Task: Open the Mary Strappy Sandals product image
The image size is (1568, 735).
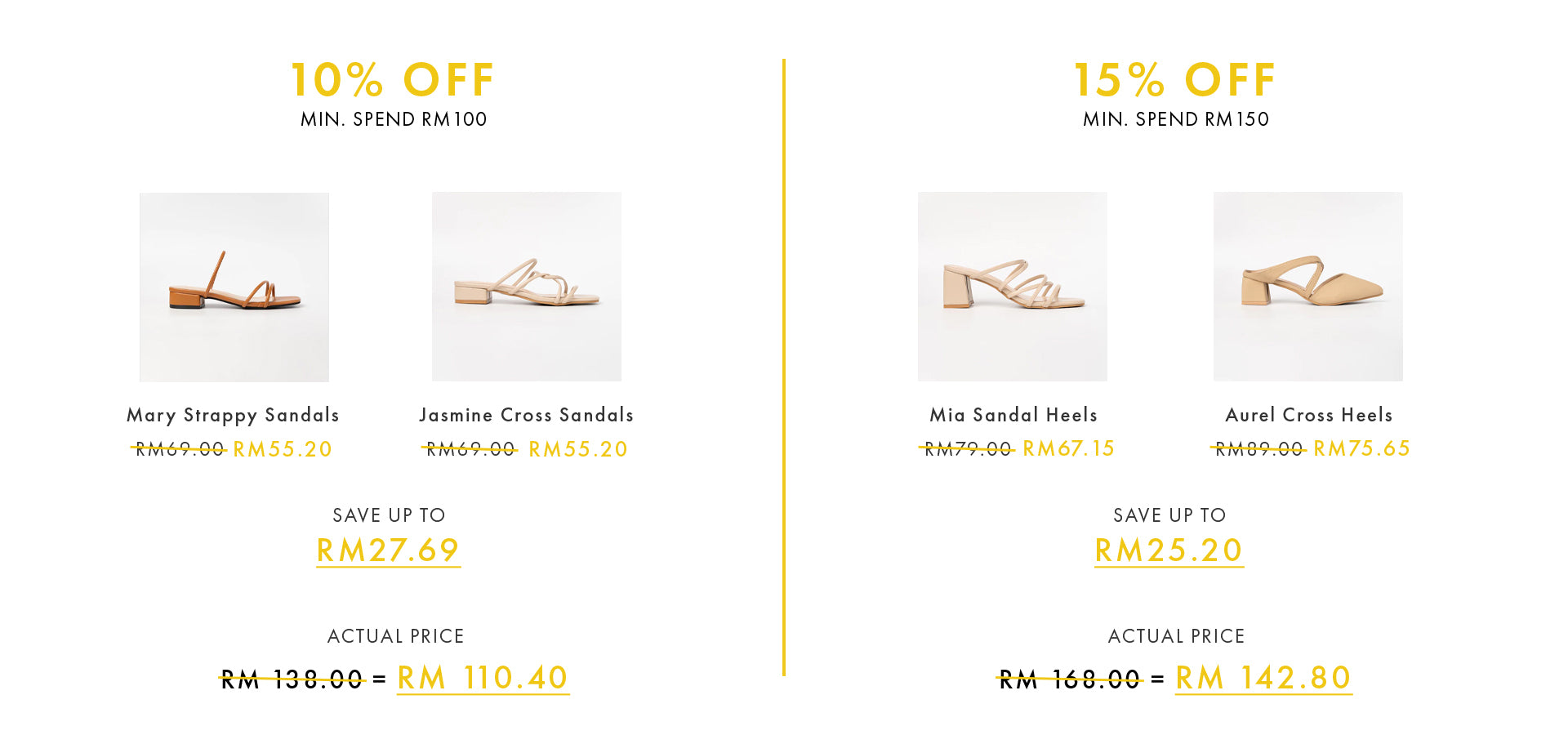Action: click(x=234, y=287)
